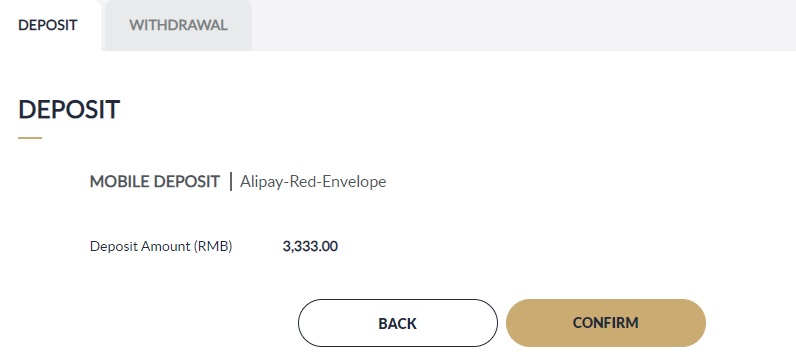Open the WITHDRAWAL section from the tab bar
Screen dimensions: 796x363
pyautogui.click(x=178, y=25)
